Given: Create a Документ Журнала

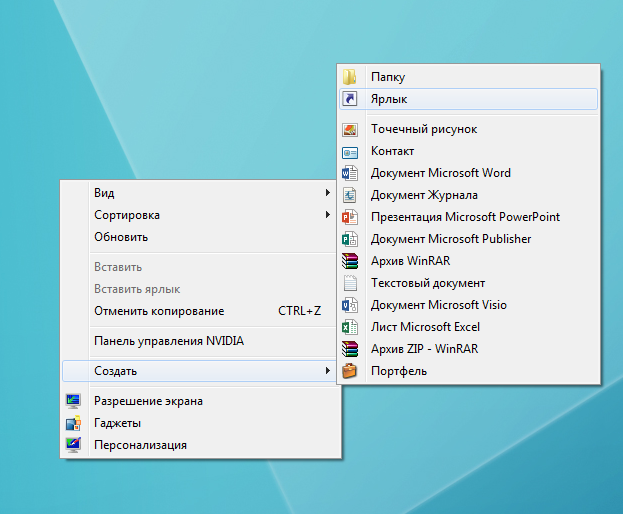Looking at the screenshot, I should (468, 195).
